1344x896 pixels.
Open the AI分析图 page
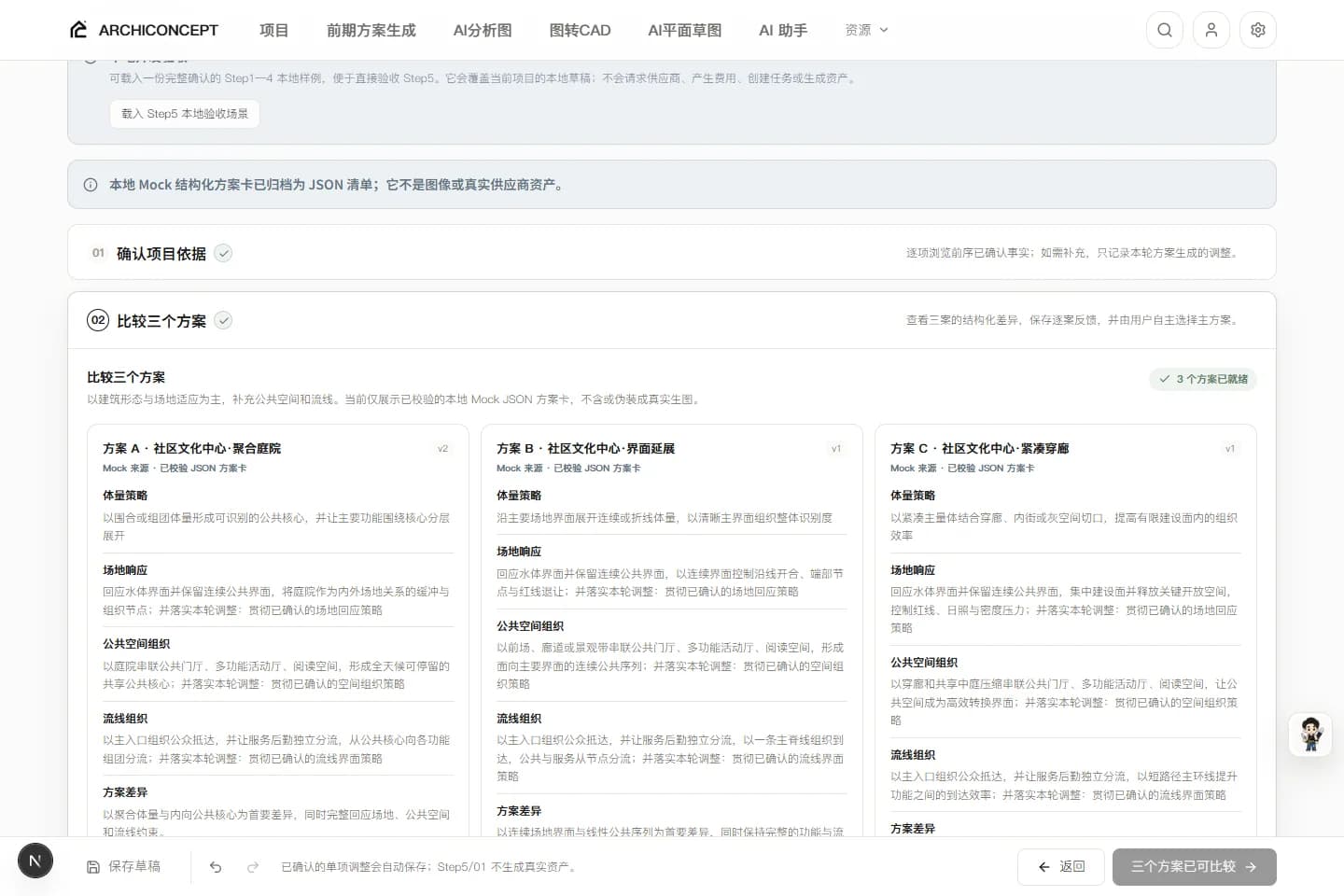pyautogui.click(x=483, y=30)
